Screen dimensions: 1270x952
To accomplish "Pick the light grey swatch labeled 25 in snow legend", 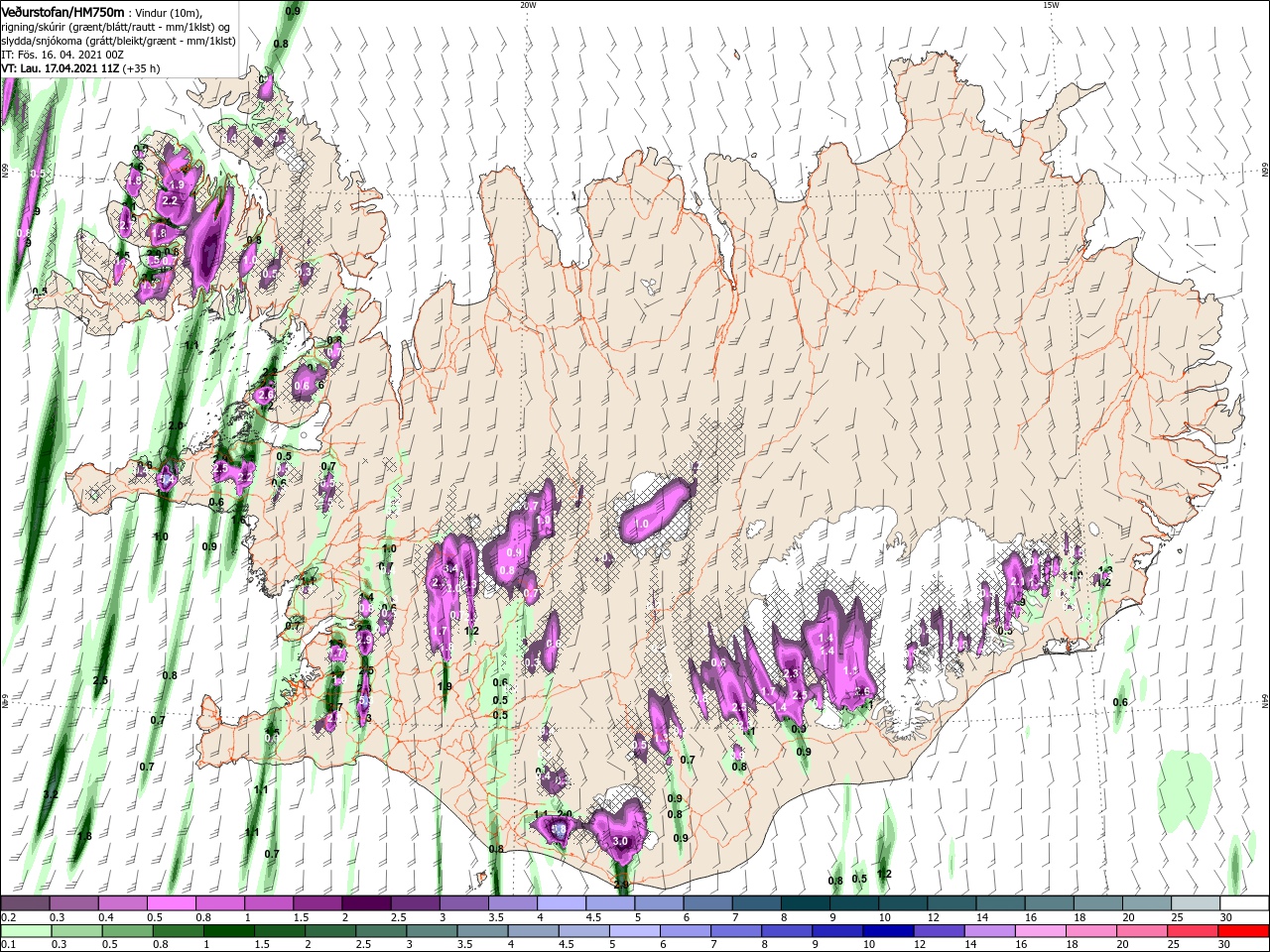I will (x=1196, y=903).
